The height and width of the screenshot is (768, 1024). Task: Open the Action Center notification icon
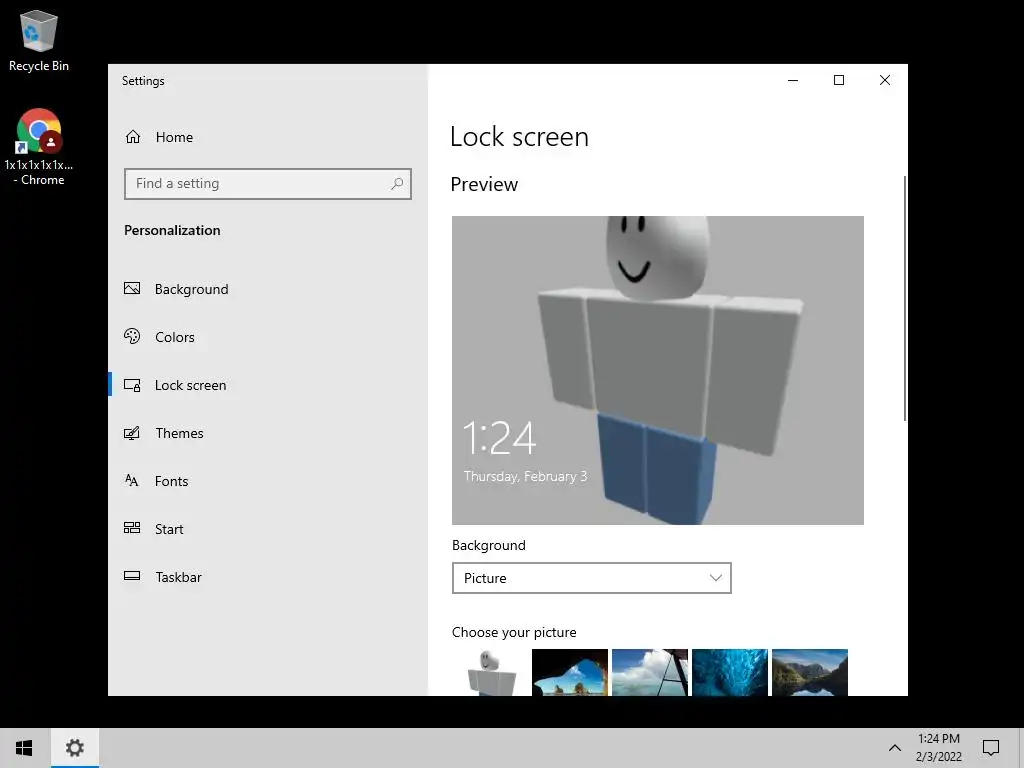pyautogui.click(x=991, y=748)
